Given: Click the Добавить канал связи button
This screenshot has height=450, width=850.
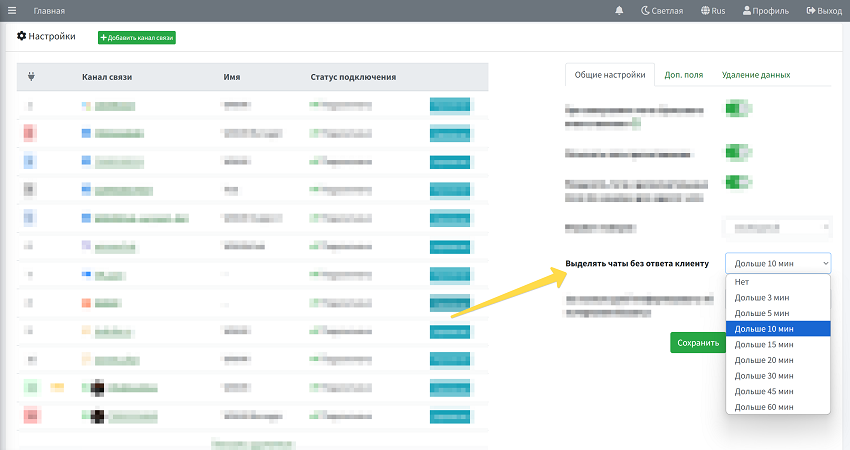Looking at the screenshot, I should point(137,37).
